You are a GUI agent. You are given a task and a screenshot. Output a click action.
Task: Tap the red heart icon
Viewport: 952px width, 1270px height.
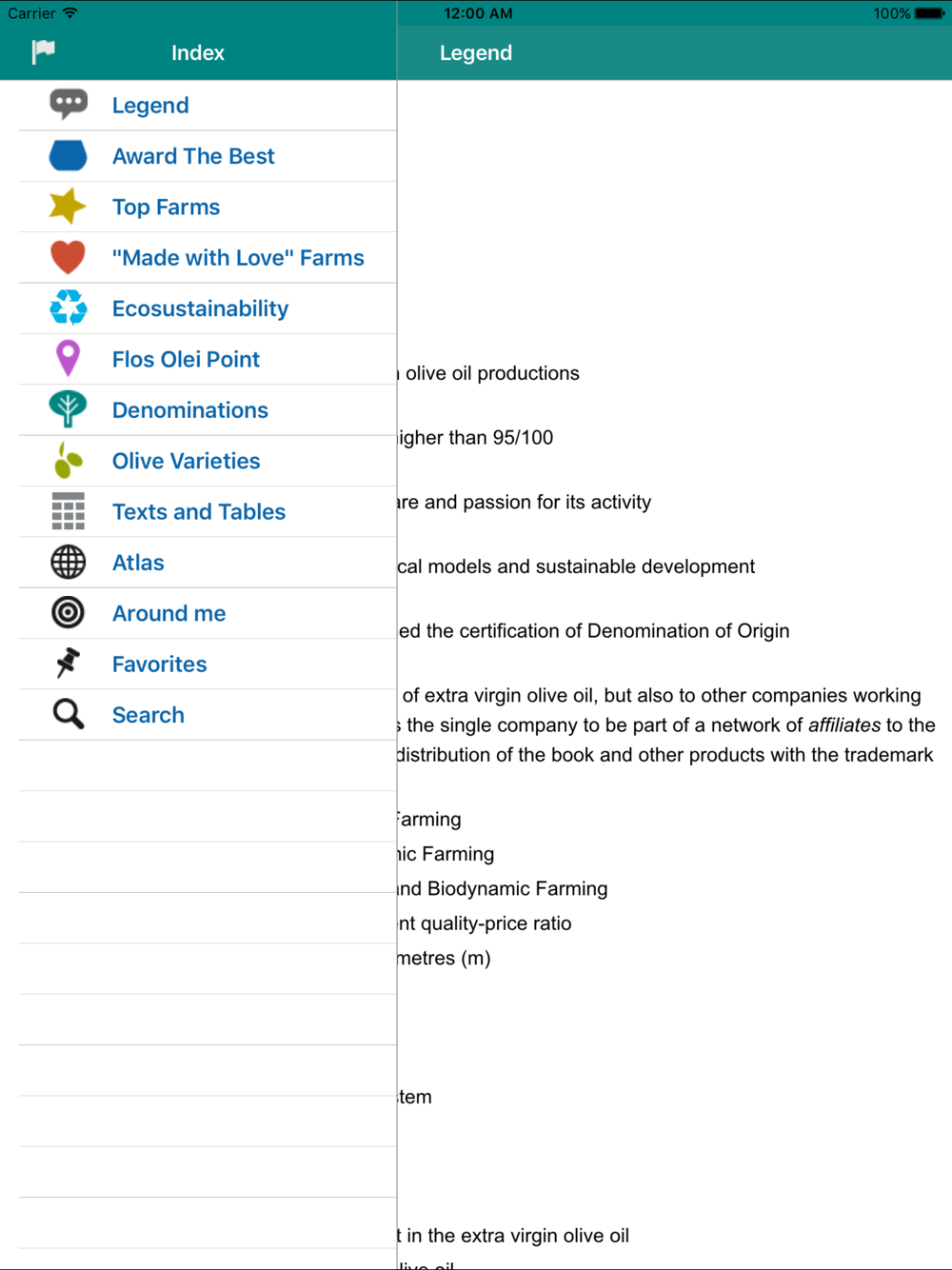coord(68,258)
